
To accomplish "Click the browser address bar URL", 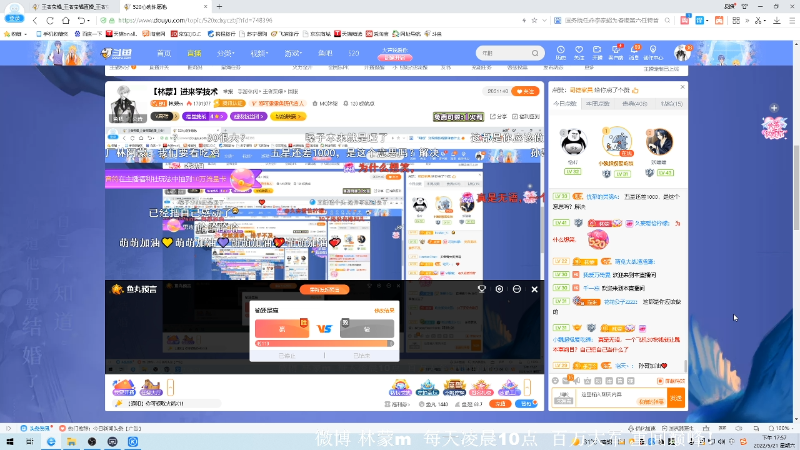I will click(x=195, y=20).
